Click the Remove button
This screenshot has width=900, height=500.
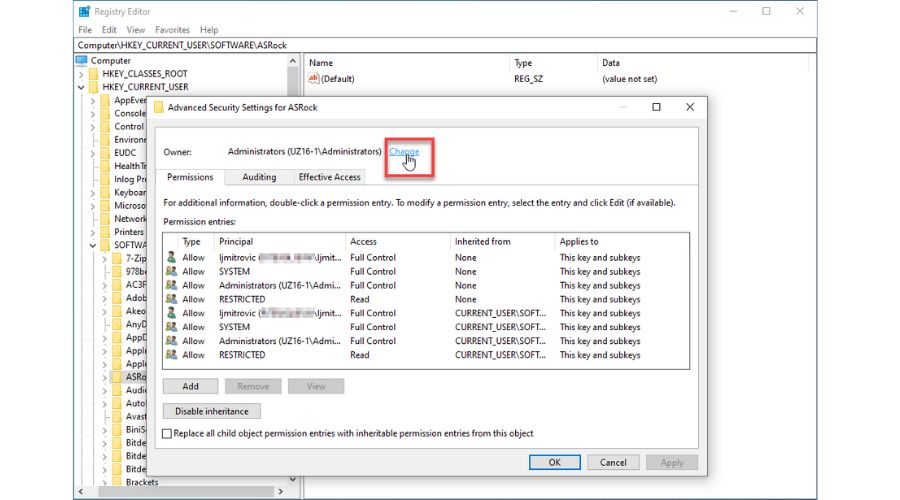pos(253,386)
